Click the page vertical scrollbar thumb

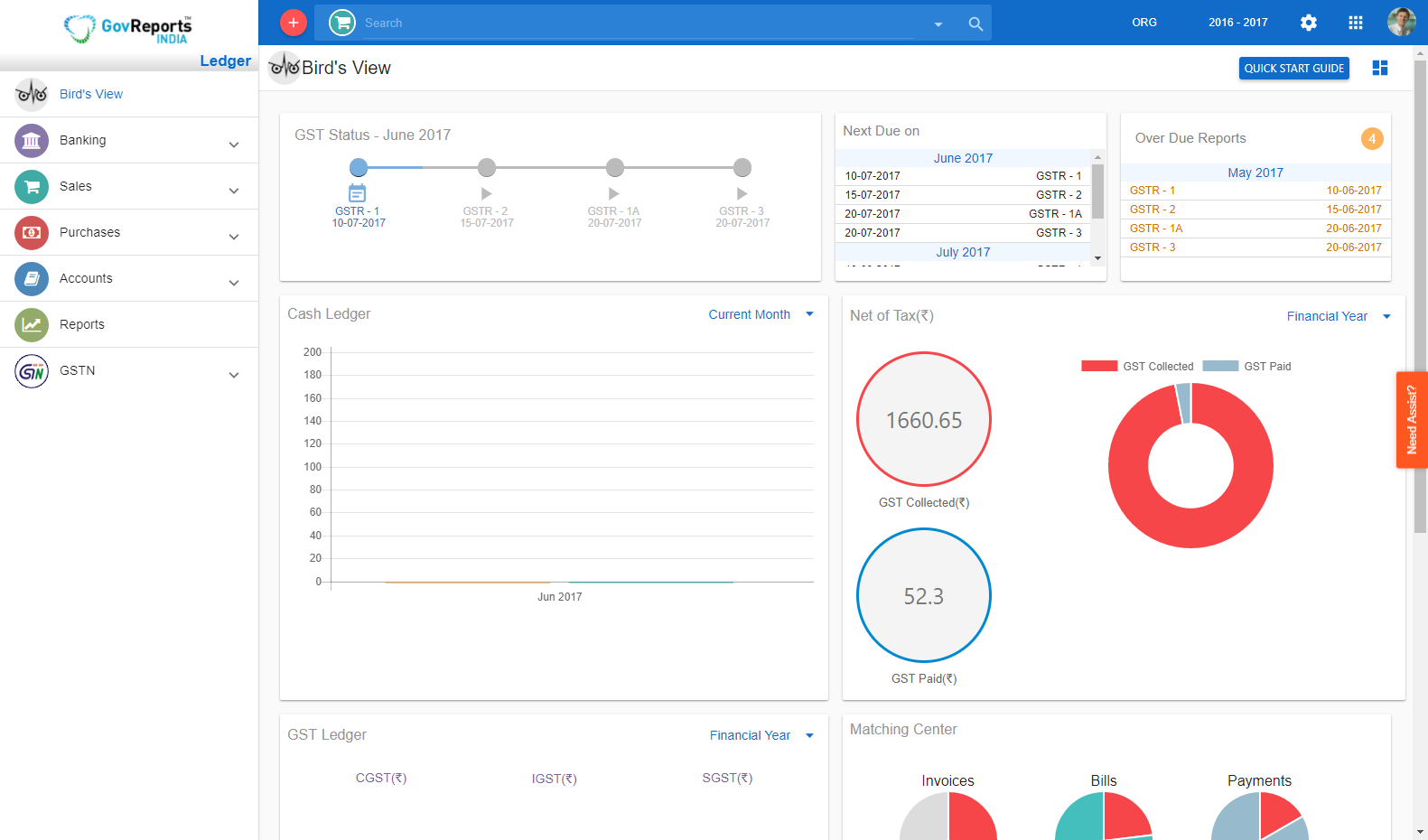[x=1421, y=296]
